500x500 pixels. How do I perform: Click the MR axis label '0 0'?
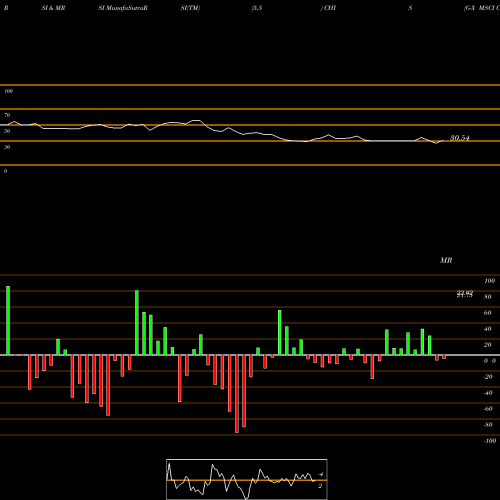click(490, 361)
